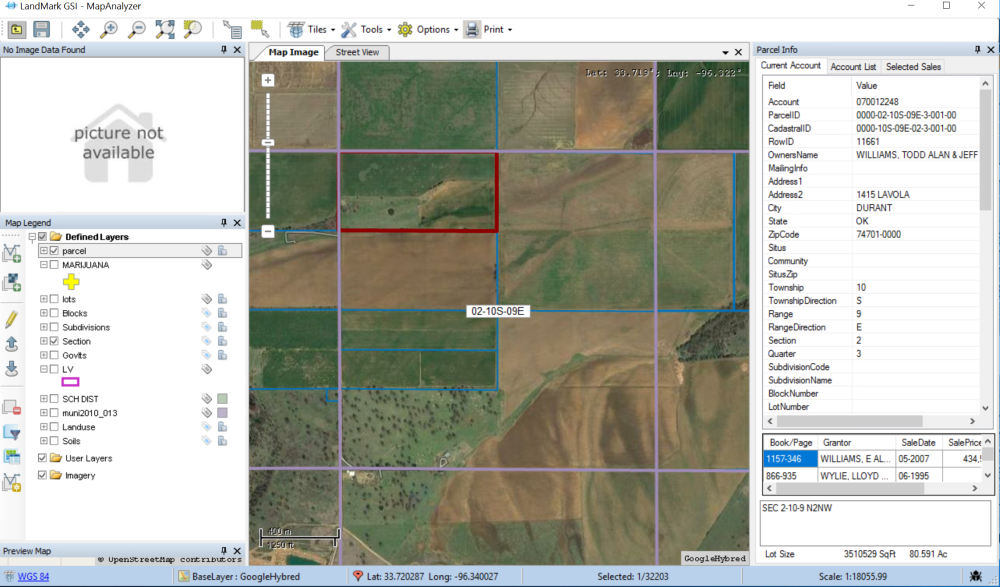This screenshot has height=587, width=1000.
Task: Collapse the MARIJUANA layer node
Action: 43,265
